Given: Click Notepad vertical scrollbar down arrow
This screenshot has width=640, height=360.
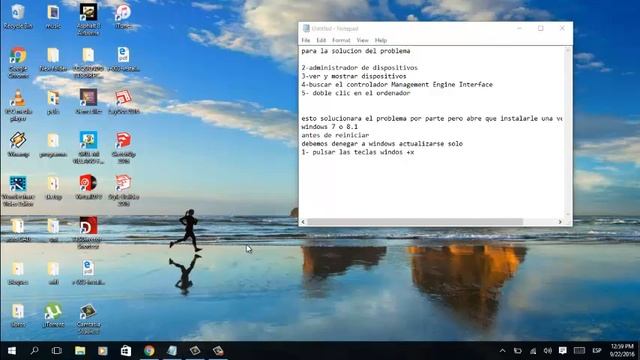Looking at the screenshot, I should (567, 214).
